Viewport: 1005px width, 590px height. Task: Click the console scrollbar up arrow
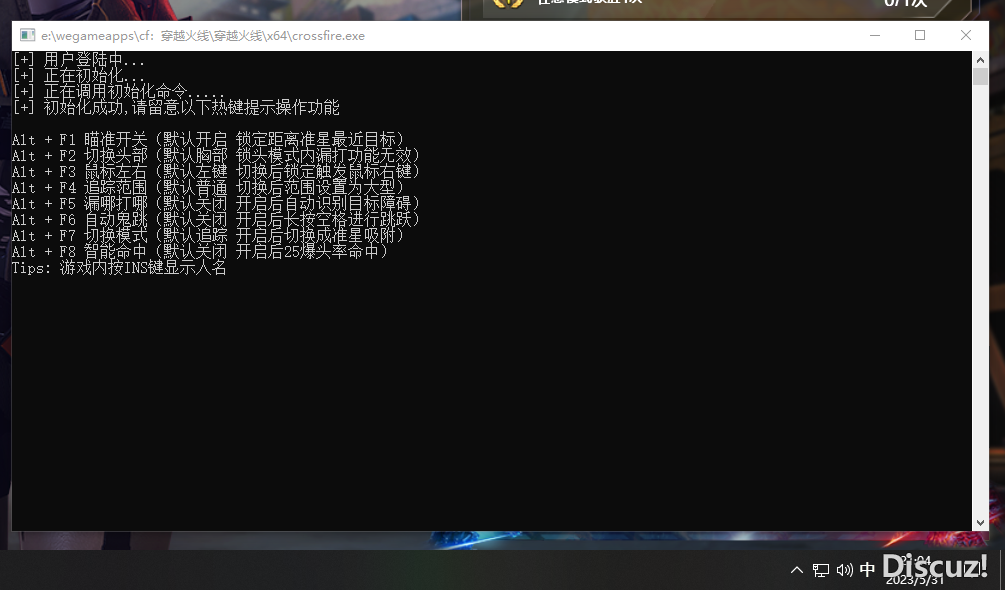[x=980, y=60]
